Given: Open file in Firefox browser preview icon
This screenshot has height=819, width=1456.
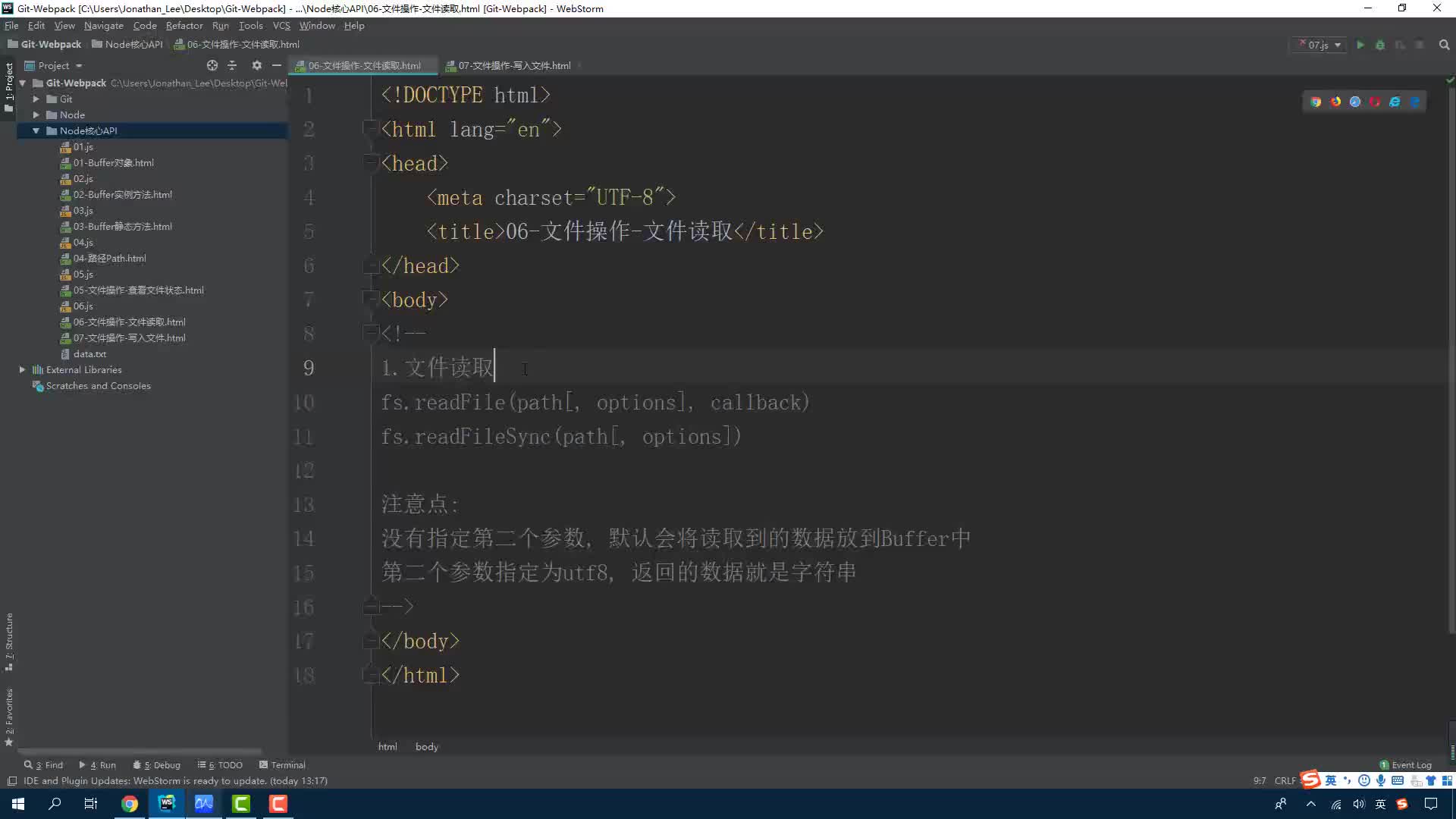Looking at the screenshot, I should (x=1335, y=102).
